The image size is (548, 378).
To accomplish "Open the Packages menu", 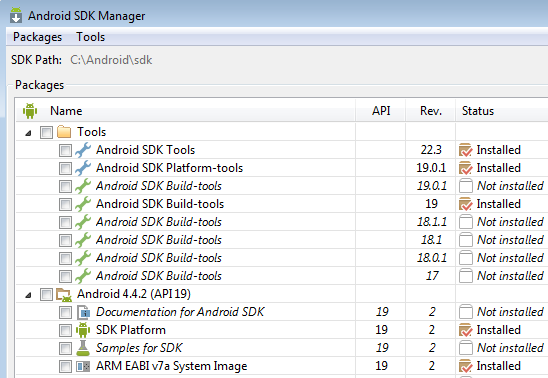I will tap(37, 37).
